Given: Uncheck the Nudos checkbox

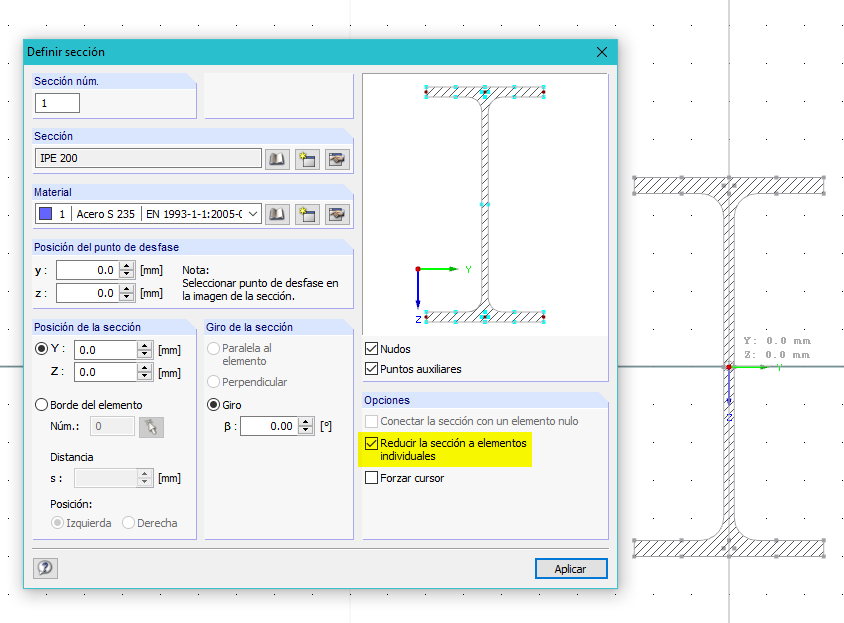Looking at the screenshot, I should 371,348.
